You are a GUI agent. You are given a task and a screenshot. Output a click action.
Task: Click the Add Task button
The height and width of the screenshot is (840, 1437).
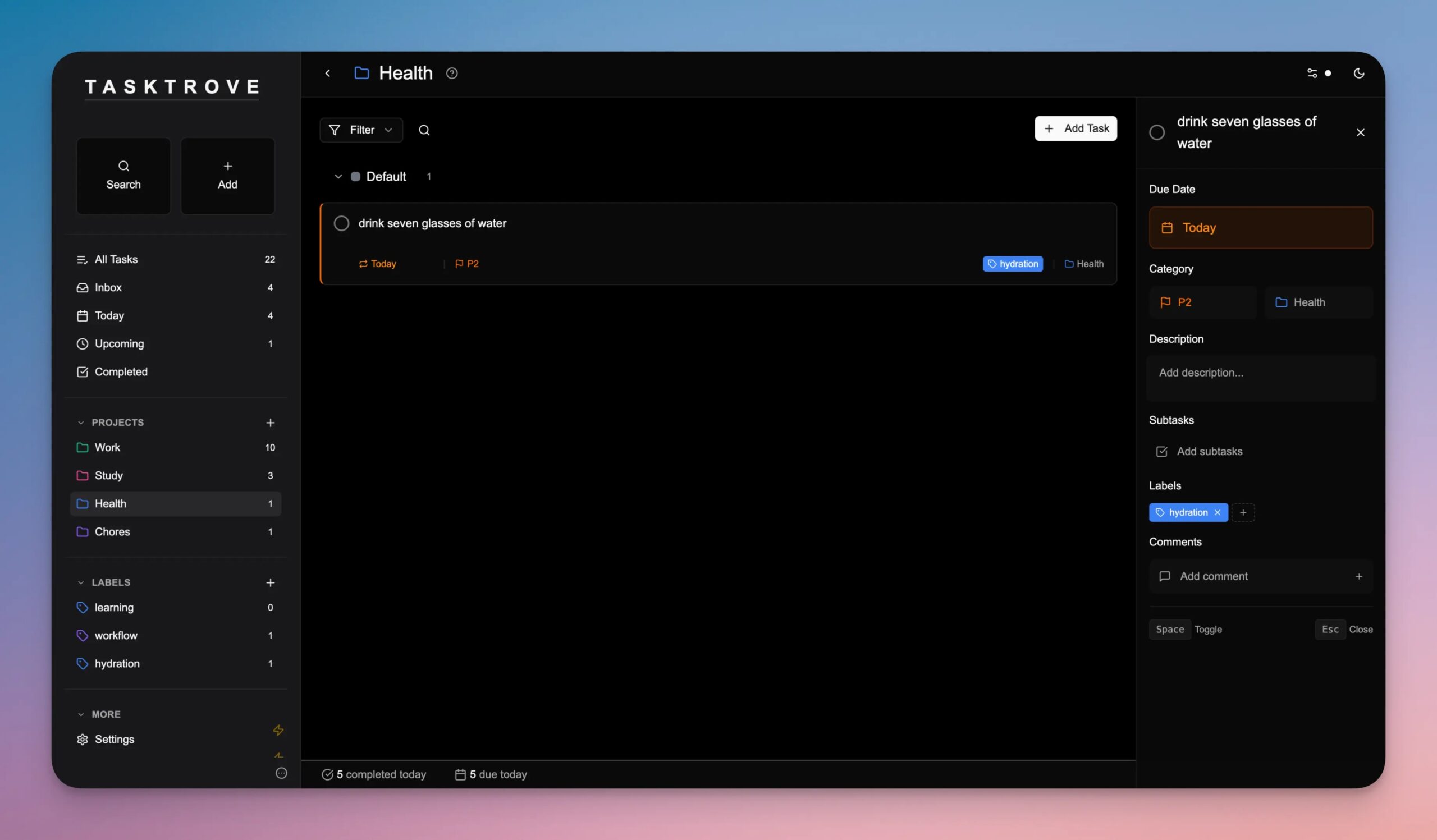1076,129
